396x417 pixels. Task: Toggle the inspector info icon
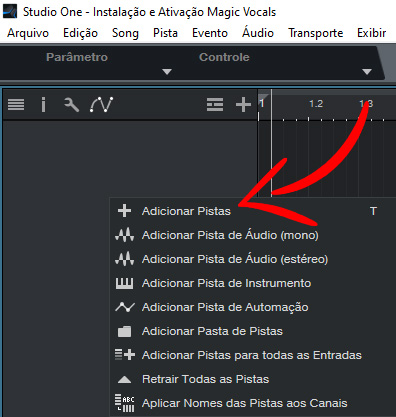[43, 105]
